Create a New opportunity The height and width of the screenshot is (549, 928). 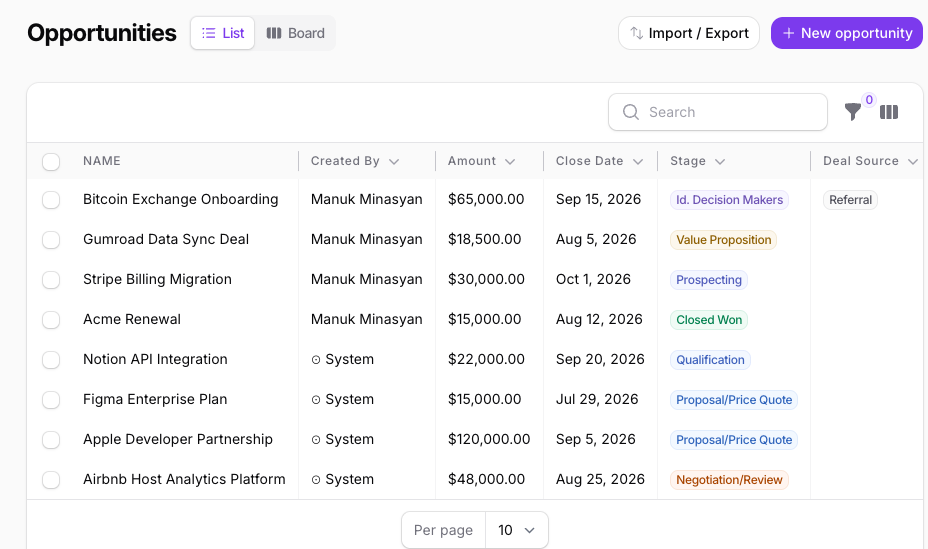click(x=847, y=33)
